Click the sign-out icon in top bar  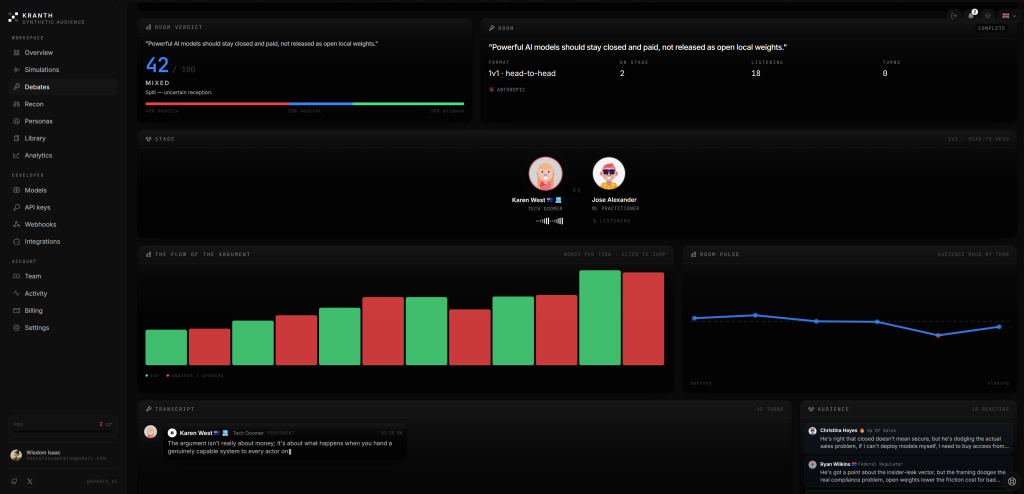tap(954, 15)
